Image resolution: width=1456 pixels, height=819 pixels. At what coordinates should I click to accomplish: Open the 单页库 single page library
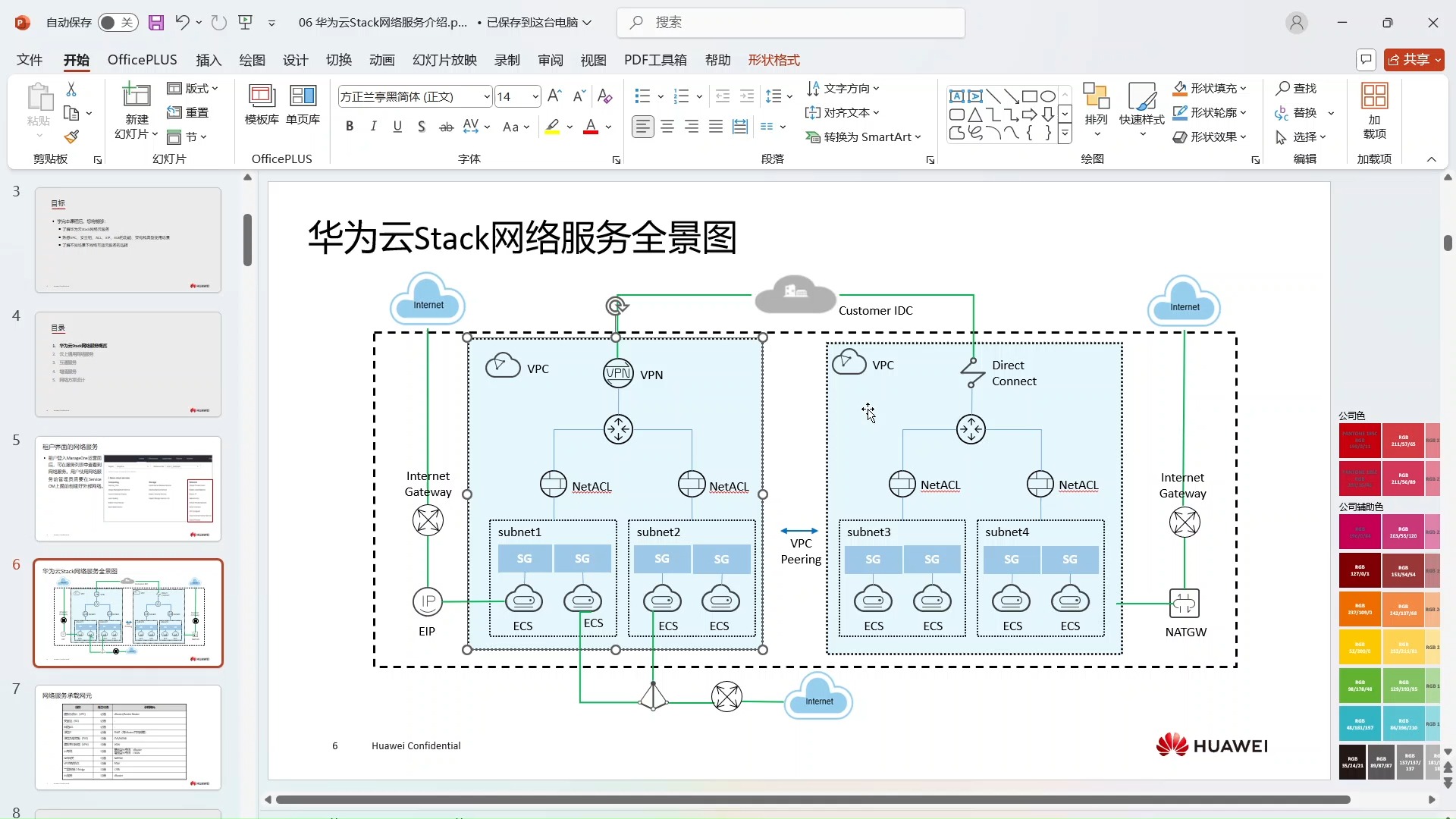click(x=303, y=105)
